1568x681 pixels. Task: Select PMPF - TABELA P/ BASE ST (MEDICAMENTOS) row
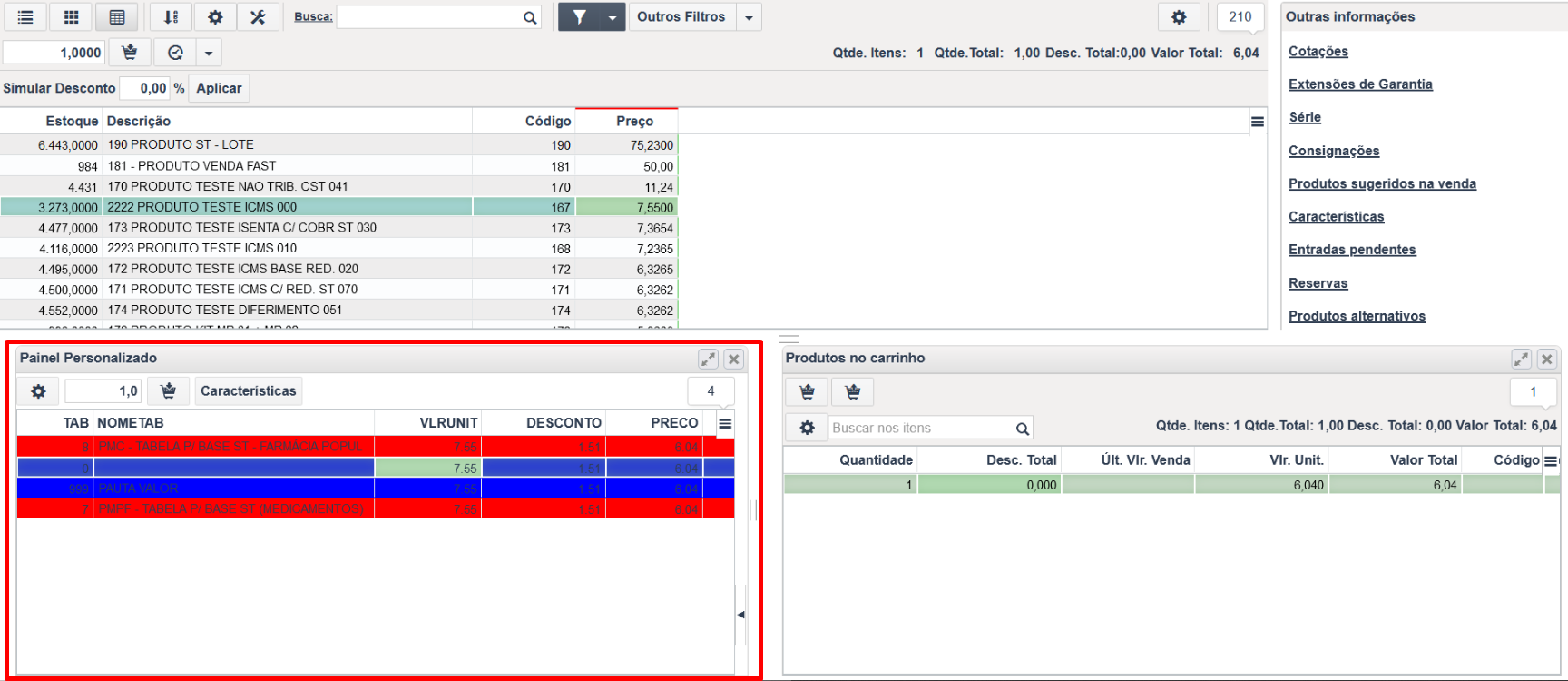376,509
